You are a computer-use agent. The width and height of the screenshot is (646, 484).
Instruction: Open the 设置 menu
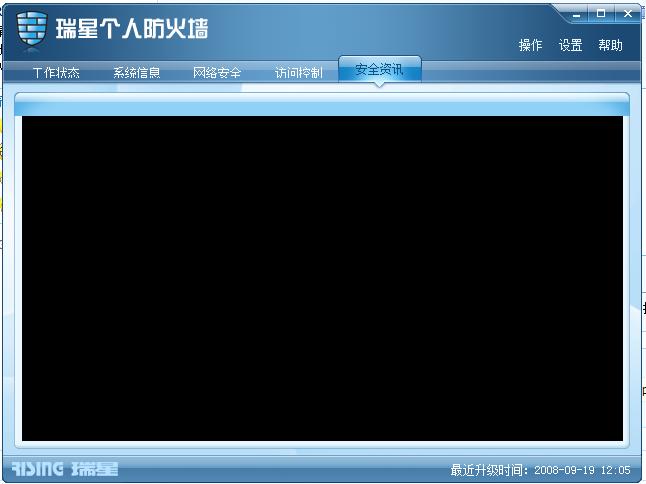click(570, 45)
